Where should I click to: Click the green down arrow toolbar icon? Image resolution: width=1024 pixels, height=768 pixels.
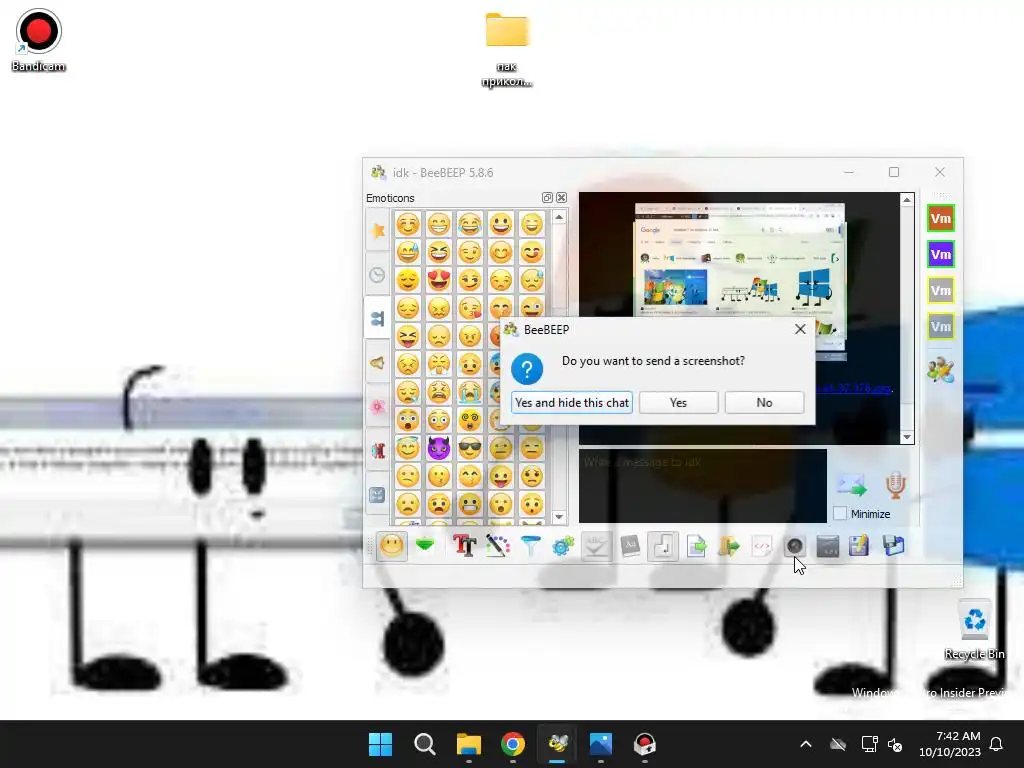click(x=425, y=545)
